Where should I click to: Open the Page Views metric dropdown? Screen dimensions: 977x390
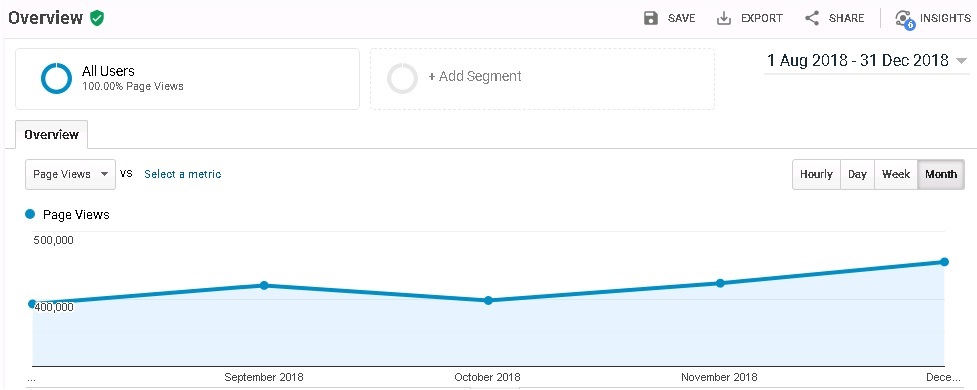[x=70, y=174]
